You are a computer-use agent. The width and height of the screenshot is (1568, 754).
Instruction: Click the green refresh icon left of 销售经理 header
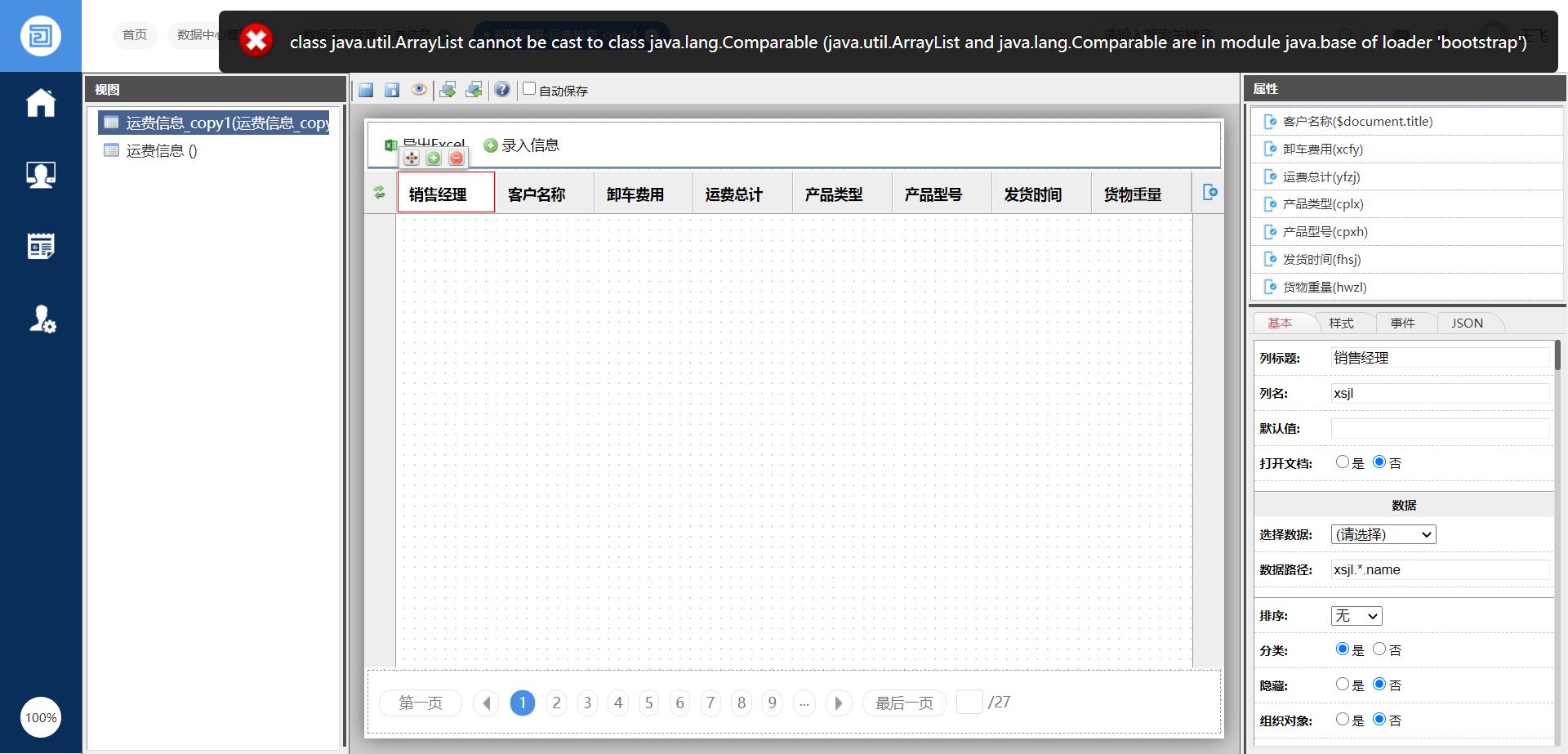tap(380, 192)
